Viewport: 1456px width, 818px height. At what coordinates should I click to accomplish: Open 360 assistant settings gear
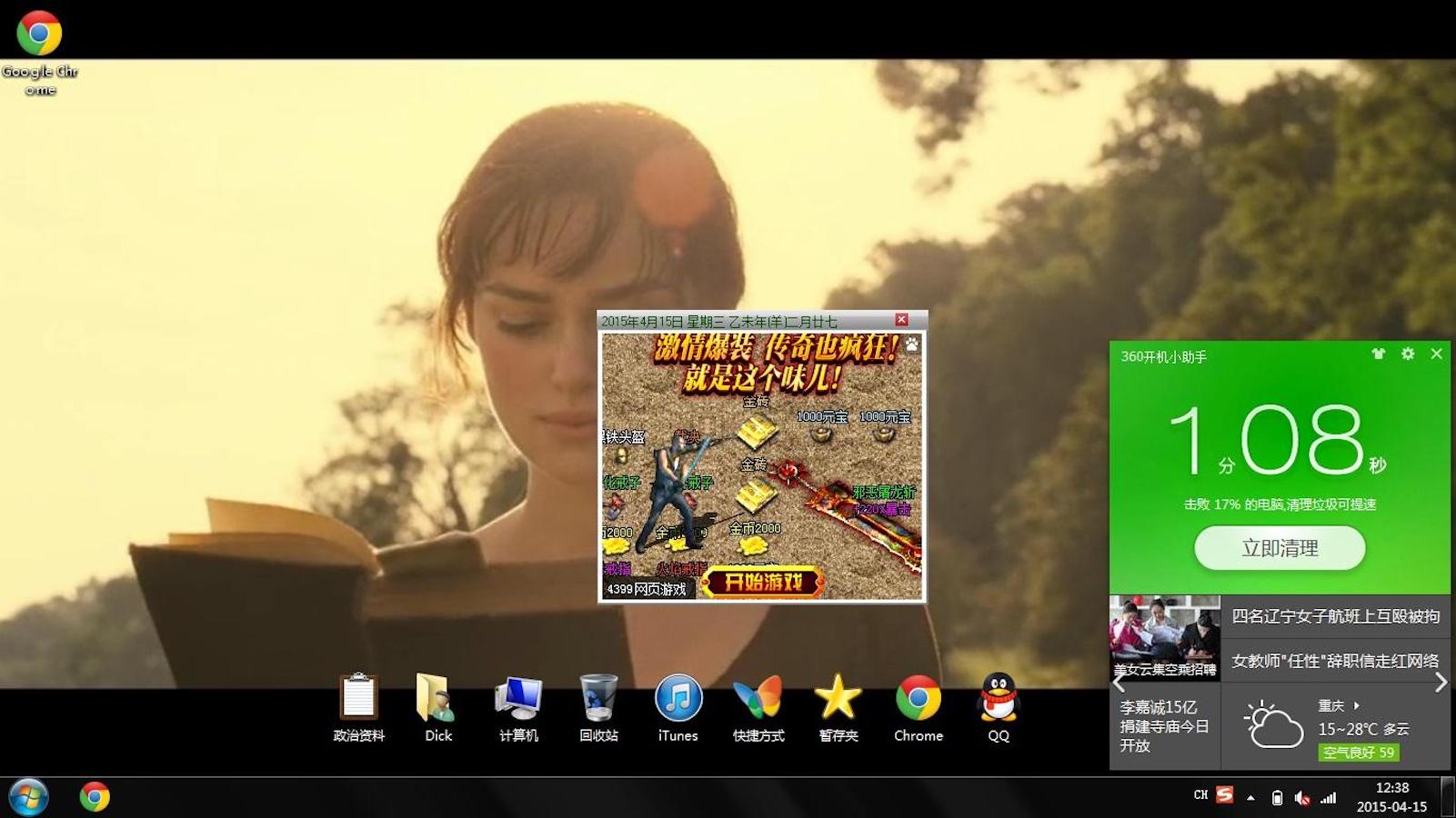point(1408,354)
